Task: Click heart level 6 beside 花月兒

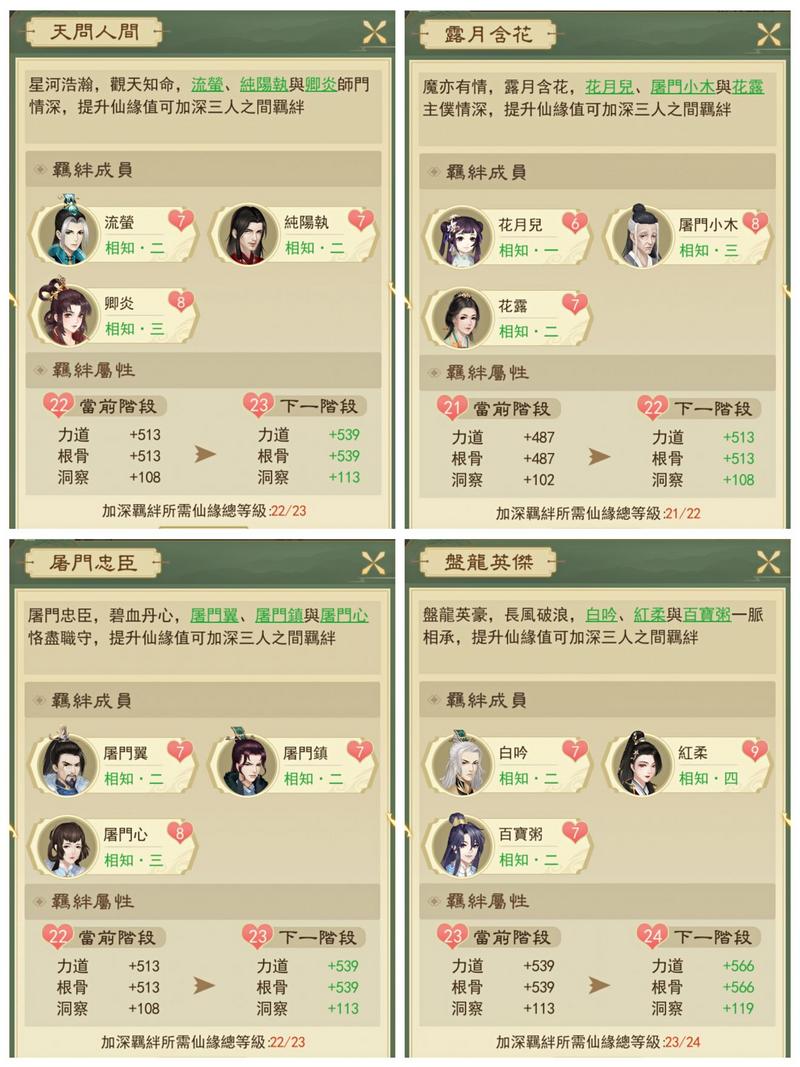Action: (x=576, y=223)
